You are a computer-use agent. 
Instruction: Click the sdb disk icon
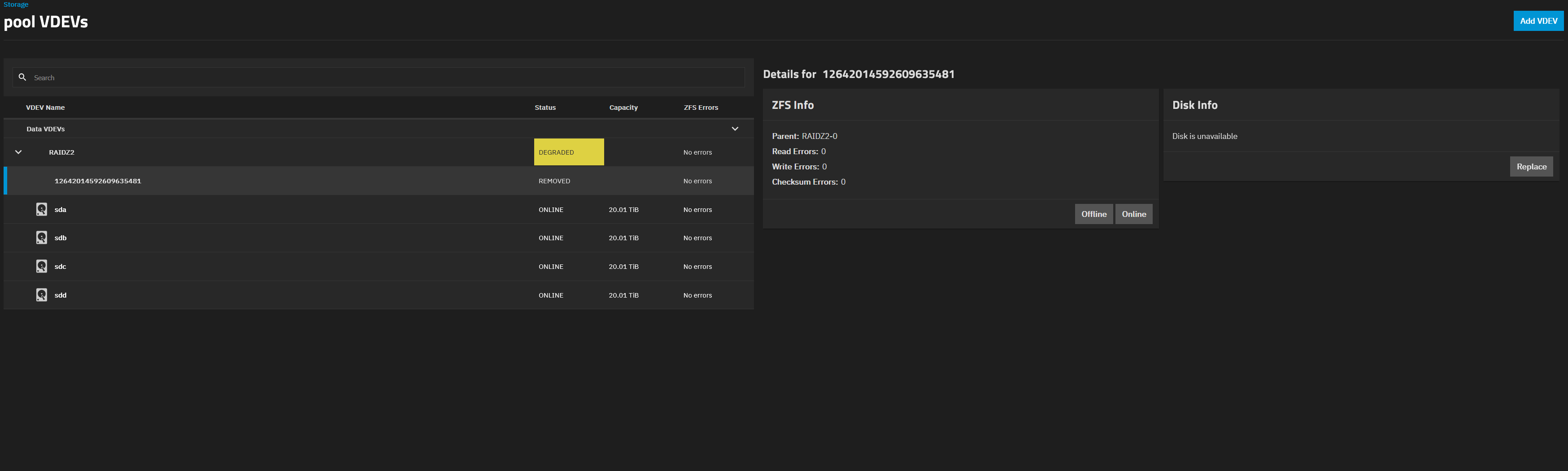(x=41, y=238)
